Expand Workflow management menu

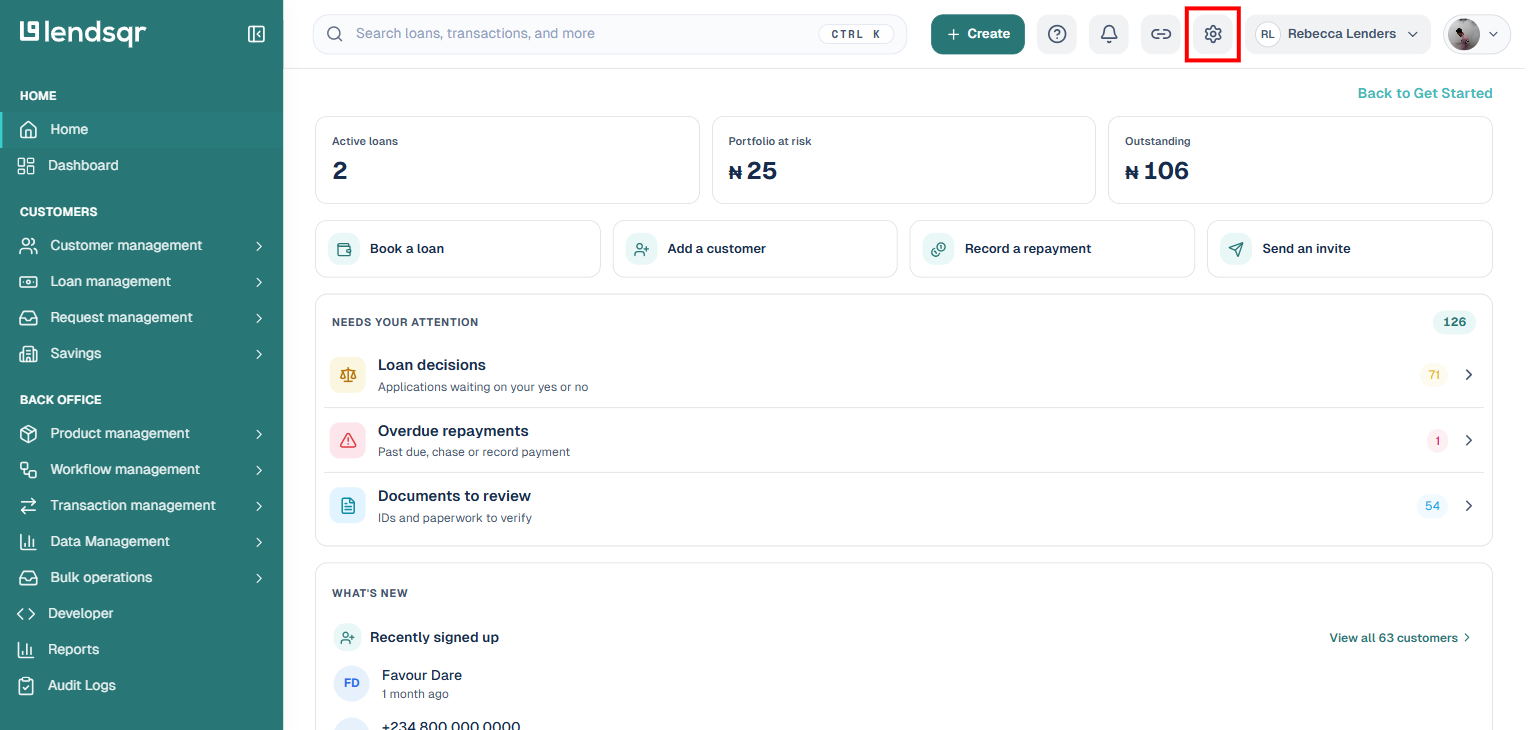(x=142, y=470)
